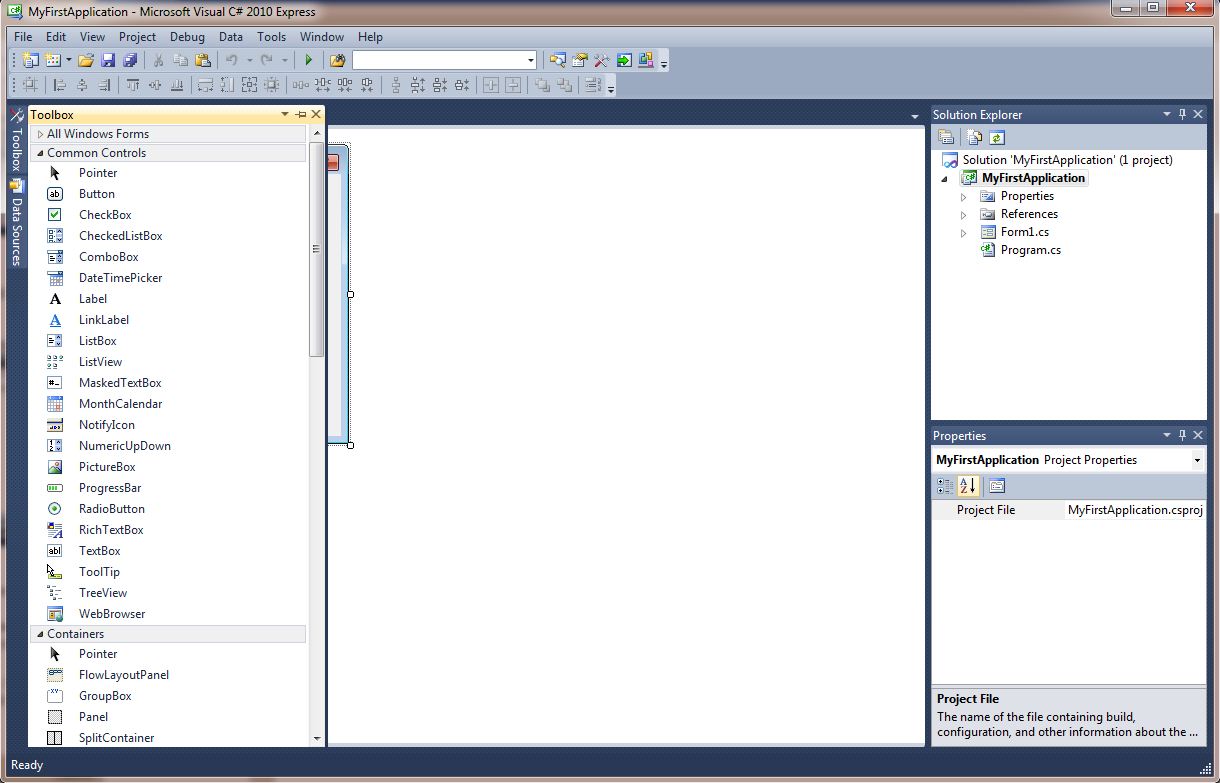Open the Help menu
The height and width of the screenshot is (783, 1220).
click(370, 37)
